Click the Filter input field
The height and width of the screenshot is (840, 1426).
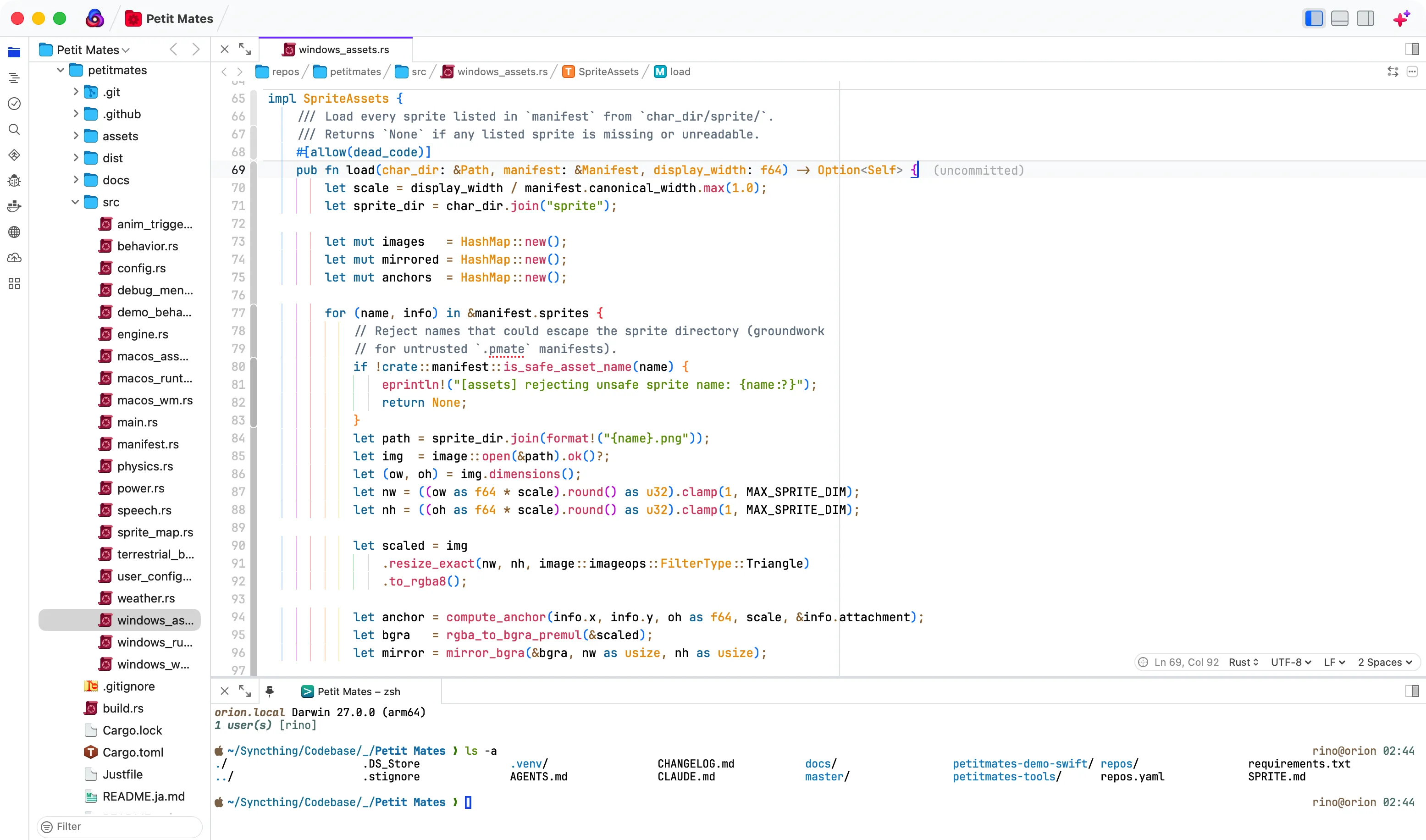(120, 826)
